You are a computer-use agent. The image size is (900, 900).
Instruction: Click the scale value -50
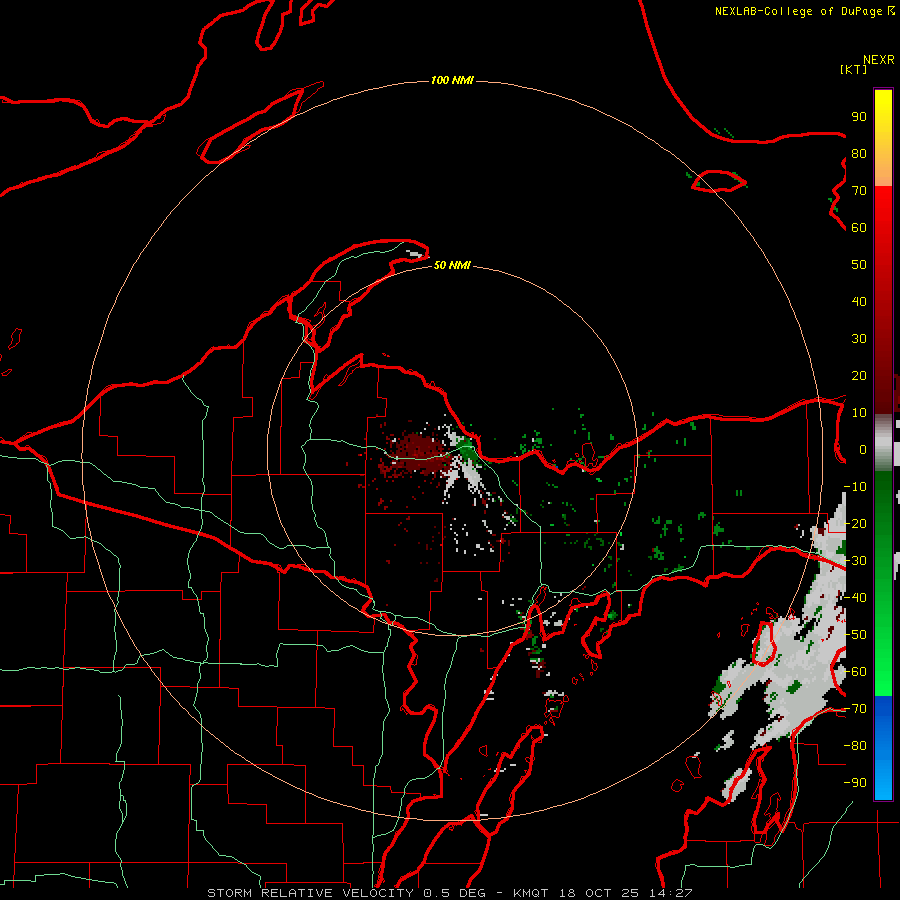click(x=855, y=635)
